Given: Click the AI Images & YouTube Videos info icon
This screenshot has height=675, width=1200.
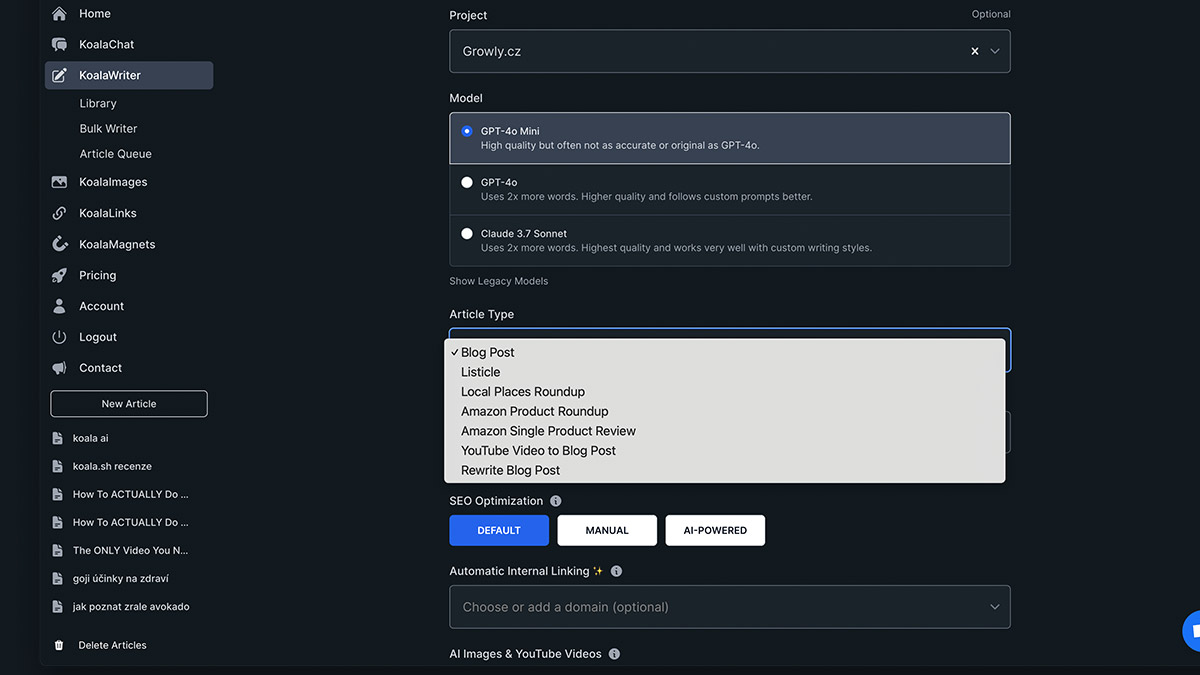Looking at the screenshot, I should [x=614, y=654].
